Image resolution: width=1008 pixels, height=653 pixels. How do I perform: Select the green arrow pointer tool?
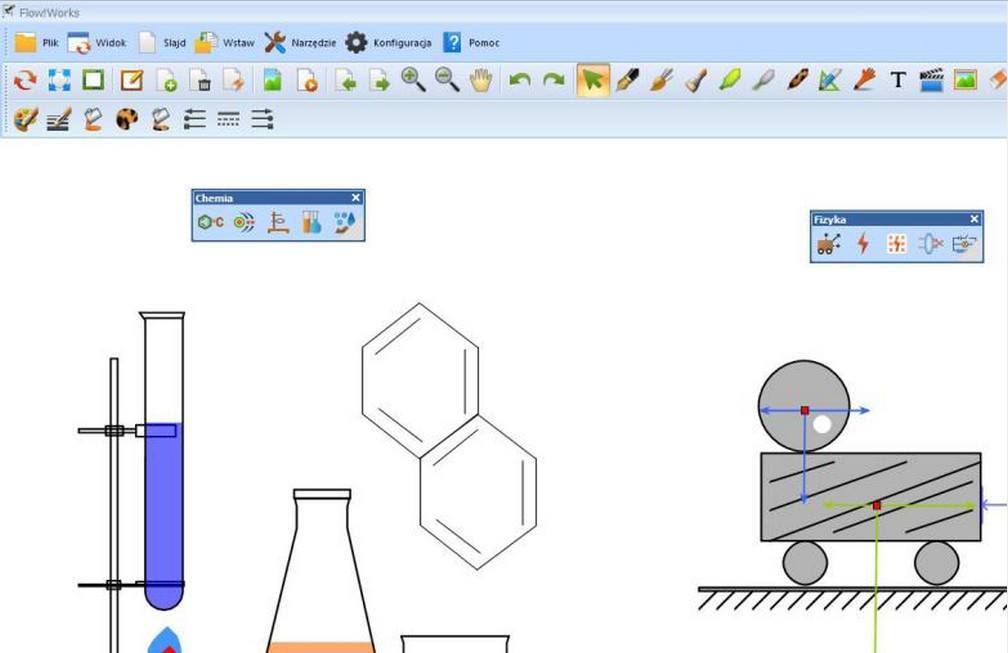click(x=593, y=80)
